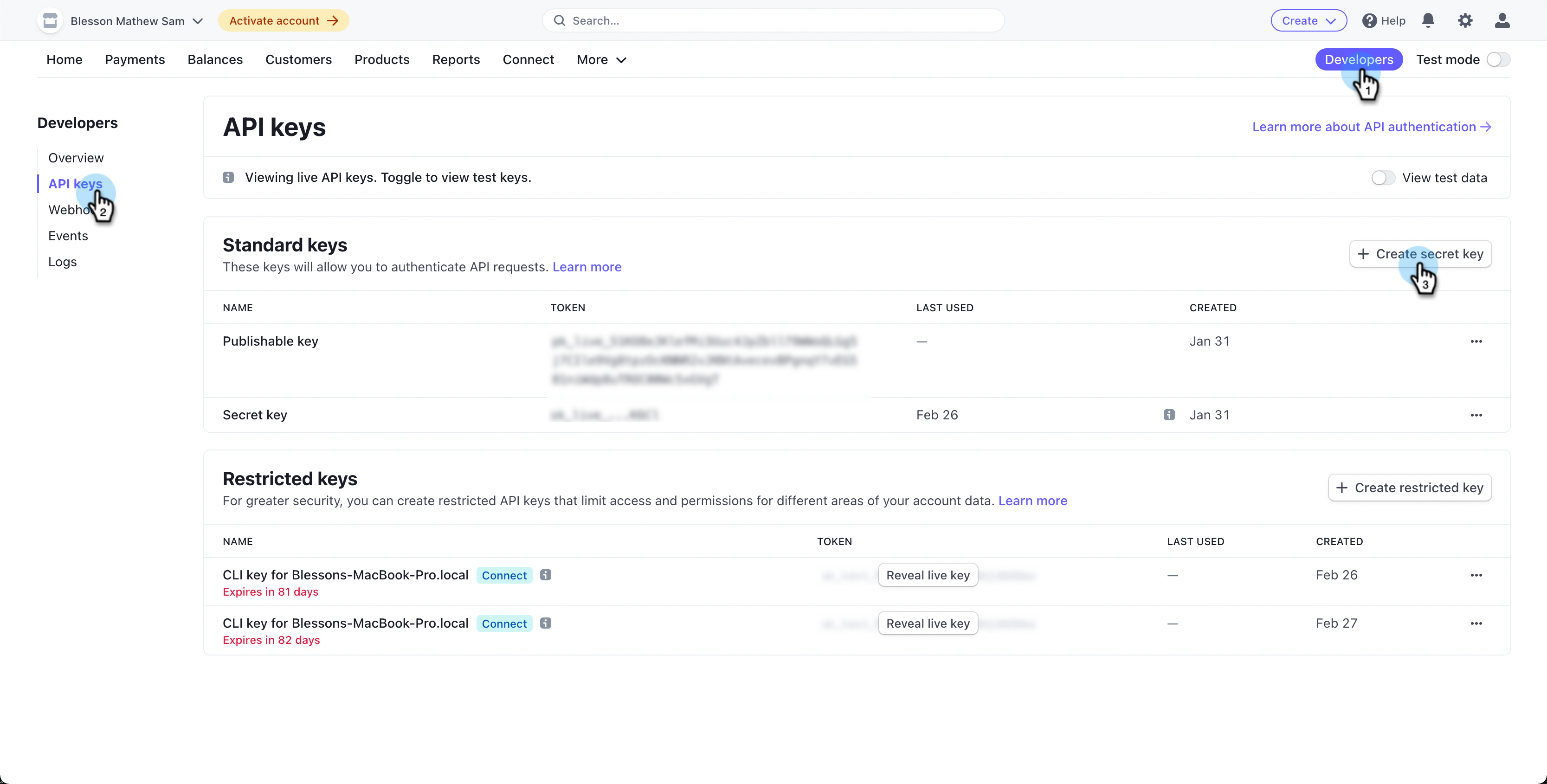Open the notifications bell

point(1427,20)
